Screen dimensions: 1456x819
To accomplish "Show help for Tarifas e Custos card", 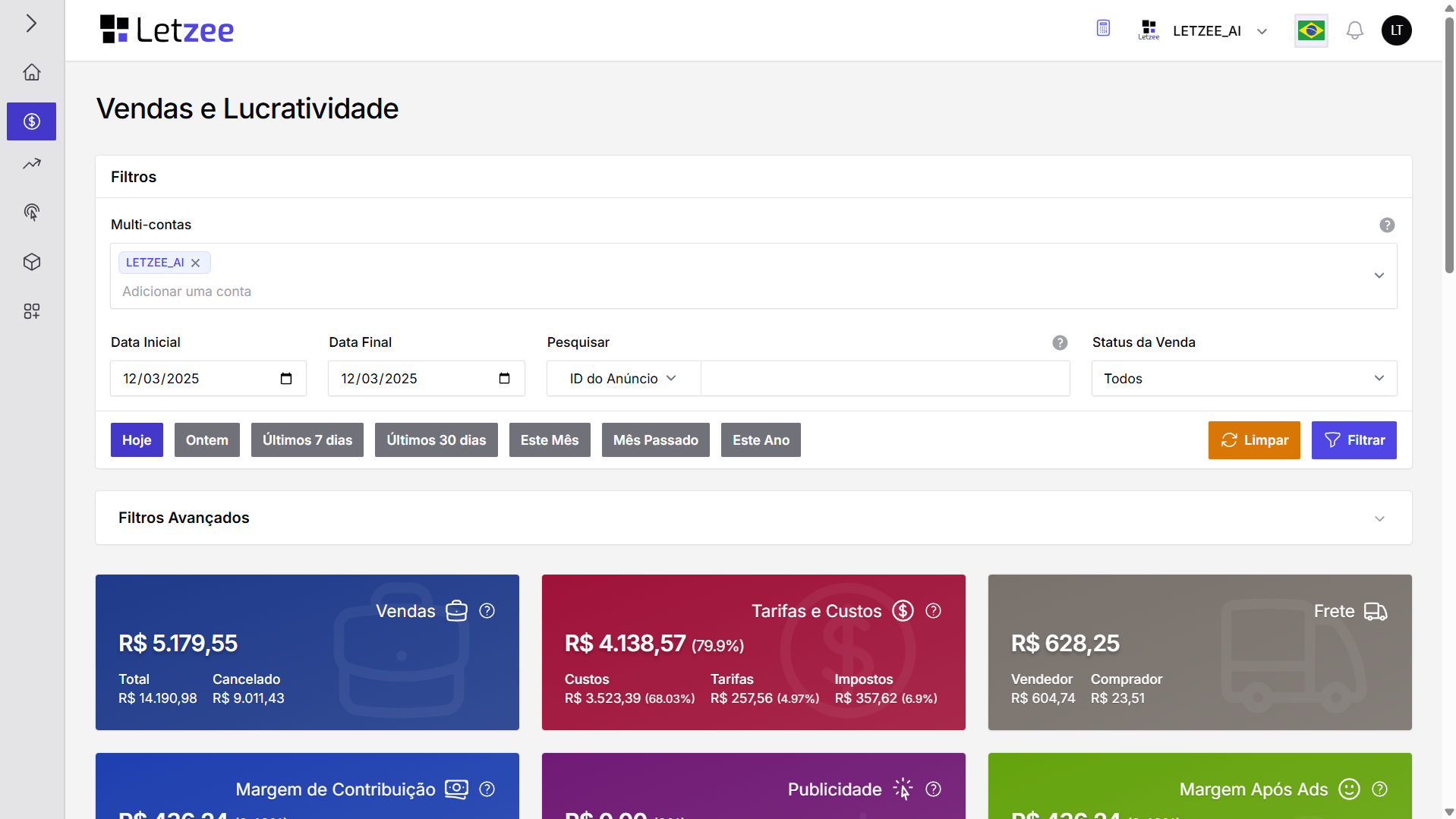I will pyautogui.click(x=934, y=611).
